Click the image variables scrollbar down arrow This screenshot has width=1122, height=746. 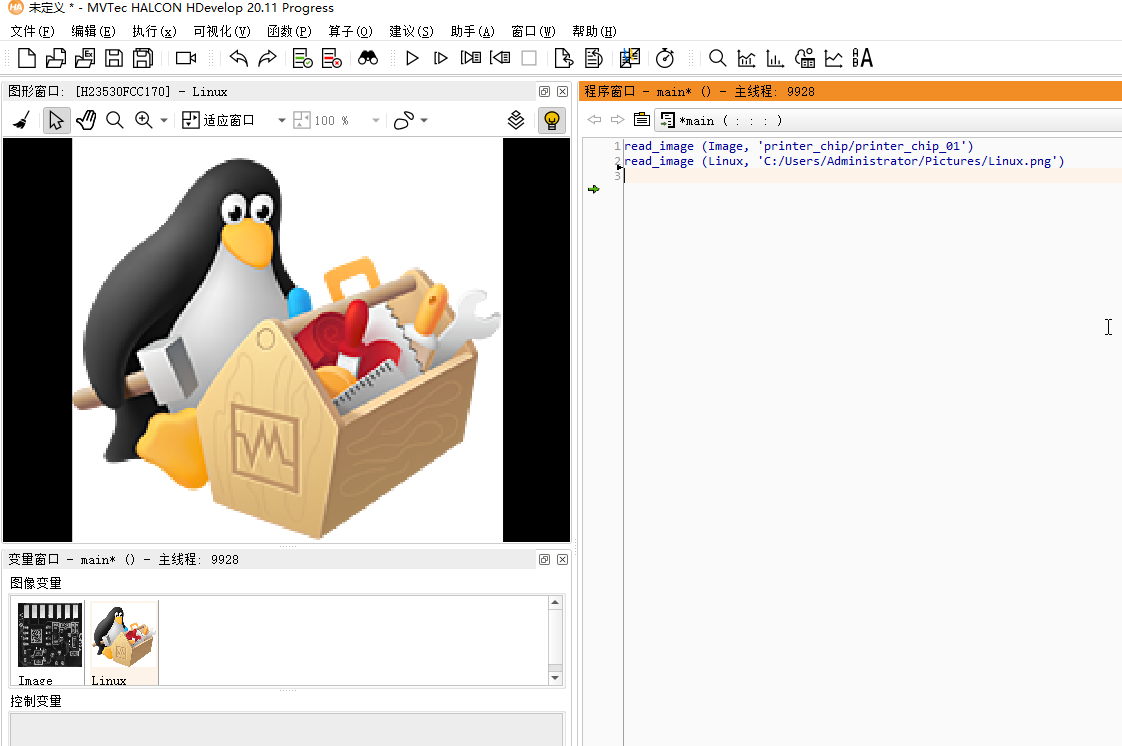(x=555, y=677)
